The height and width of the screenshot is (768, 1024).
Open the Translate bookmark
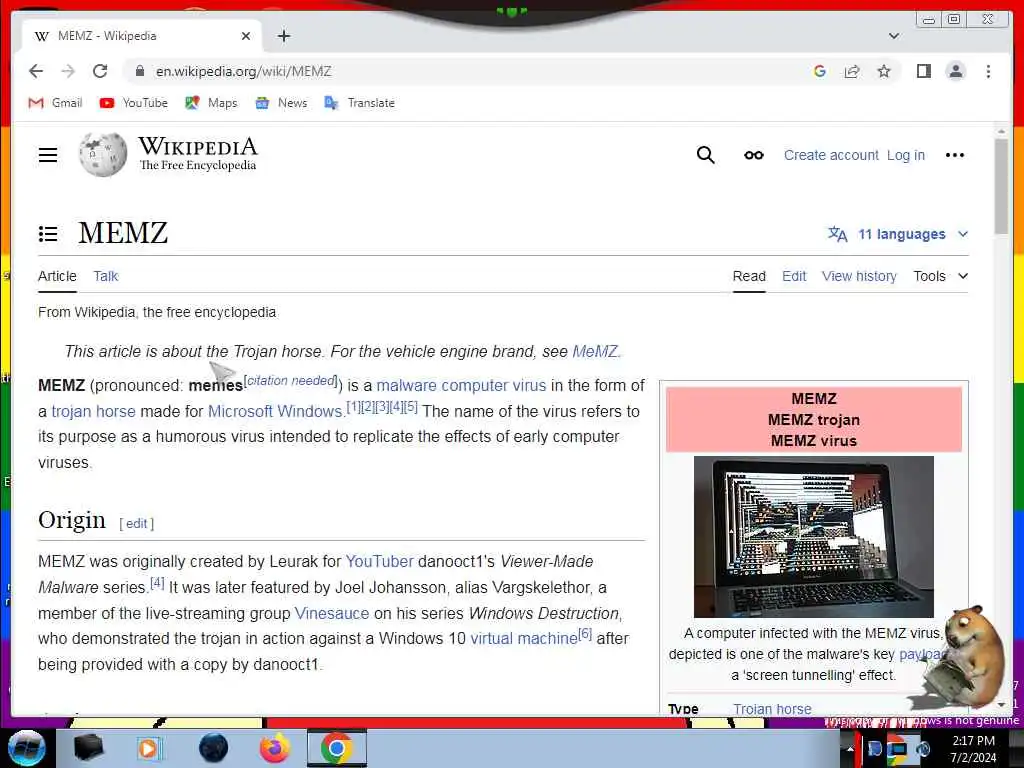(359, 103)
